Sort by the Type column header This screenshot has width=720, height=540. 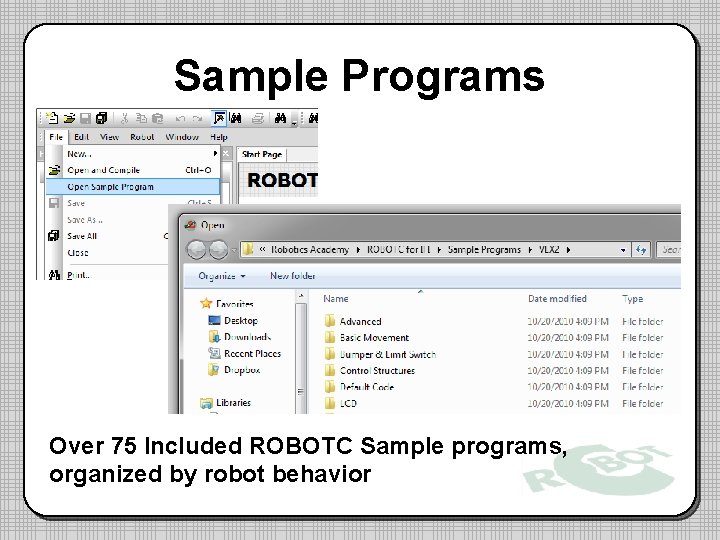(x=632, y=298)
